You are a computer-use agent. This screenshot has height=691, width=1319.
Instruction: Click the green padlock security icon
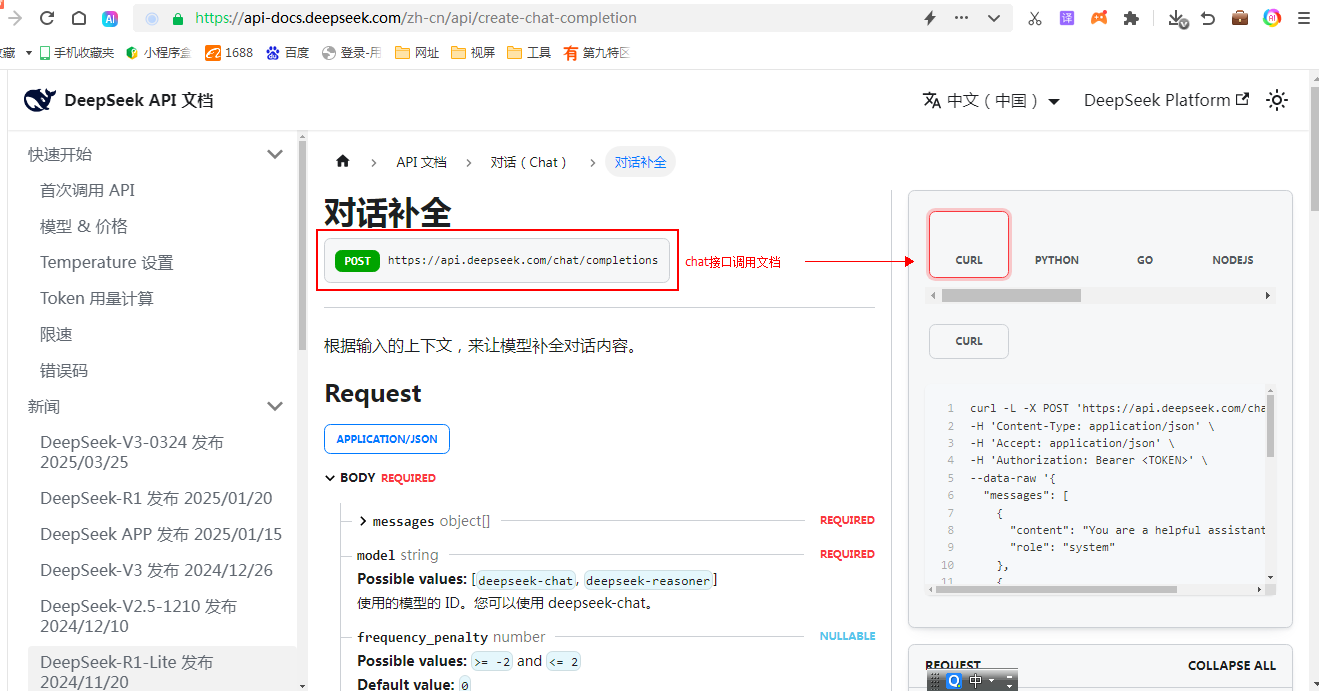coord(178,18)
